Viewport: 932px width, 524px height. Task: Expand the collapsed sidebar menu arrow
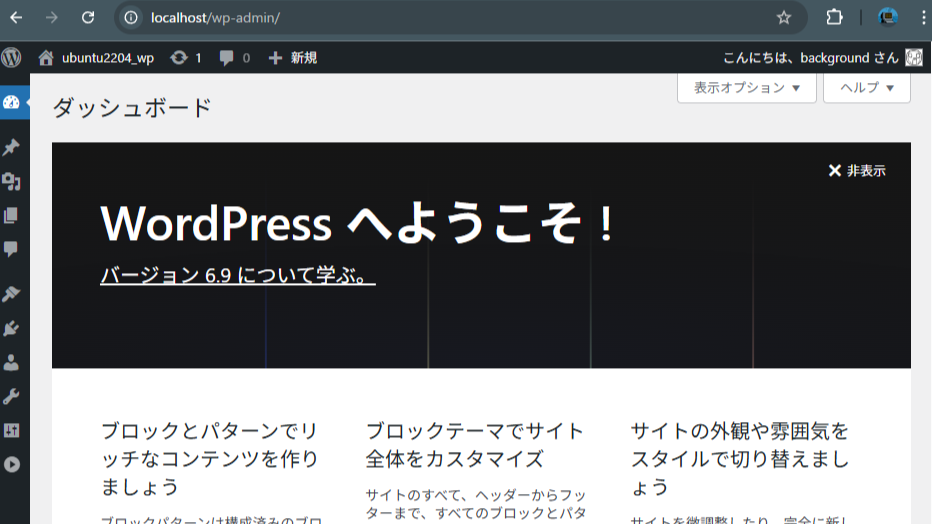coord(12,464)
